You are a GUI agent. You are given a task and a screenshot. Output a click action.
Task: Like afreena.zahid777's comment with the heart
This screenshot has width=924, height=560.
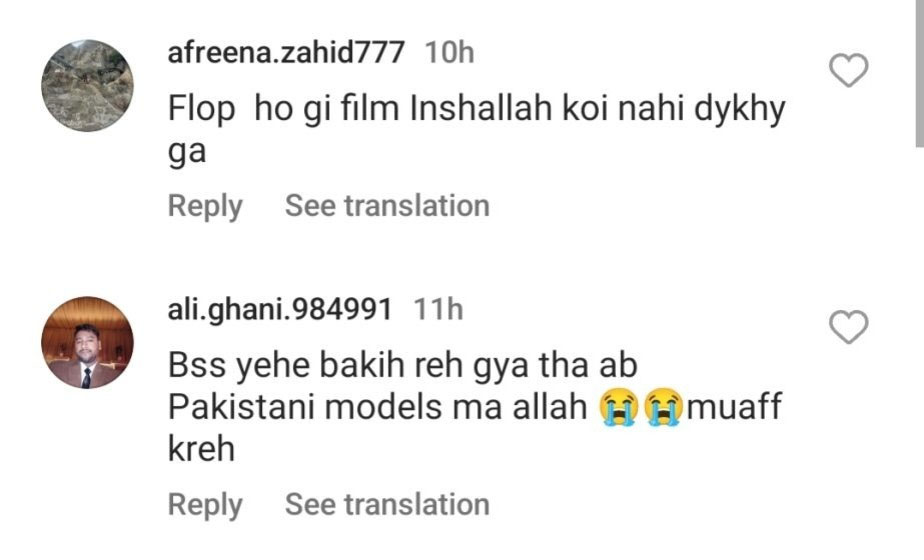click(850, 71)
